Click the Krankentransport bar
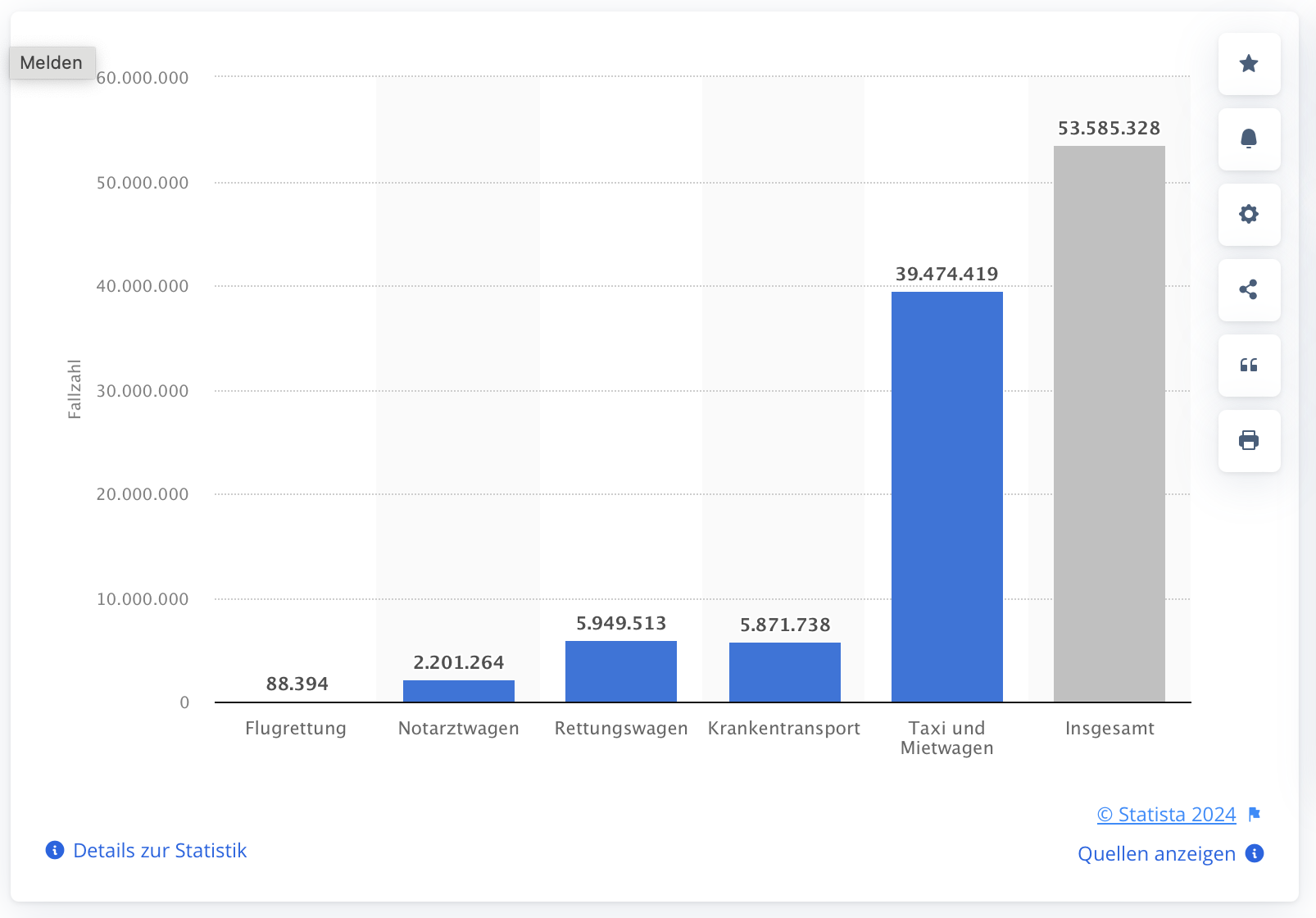The width and height of the screenshot is (1316, 918). (784, 672)
